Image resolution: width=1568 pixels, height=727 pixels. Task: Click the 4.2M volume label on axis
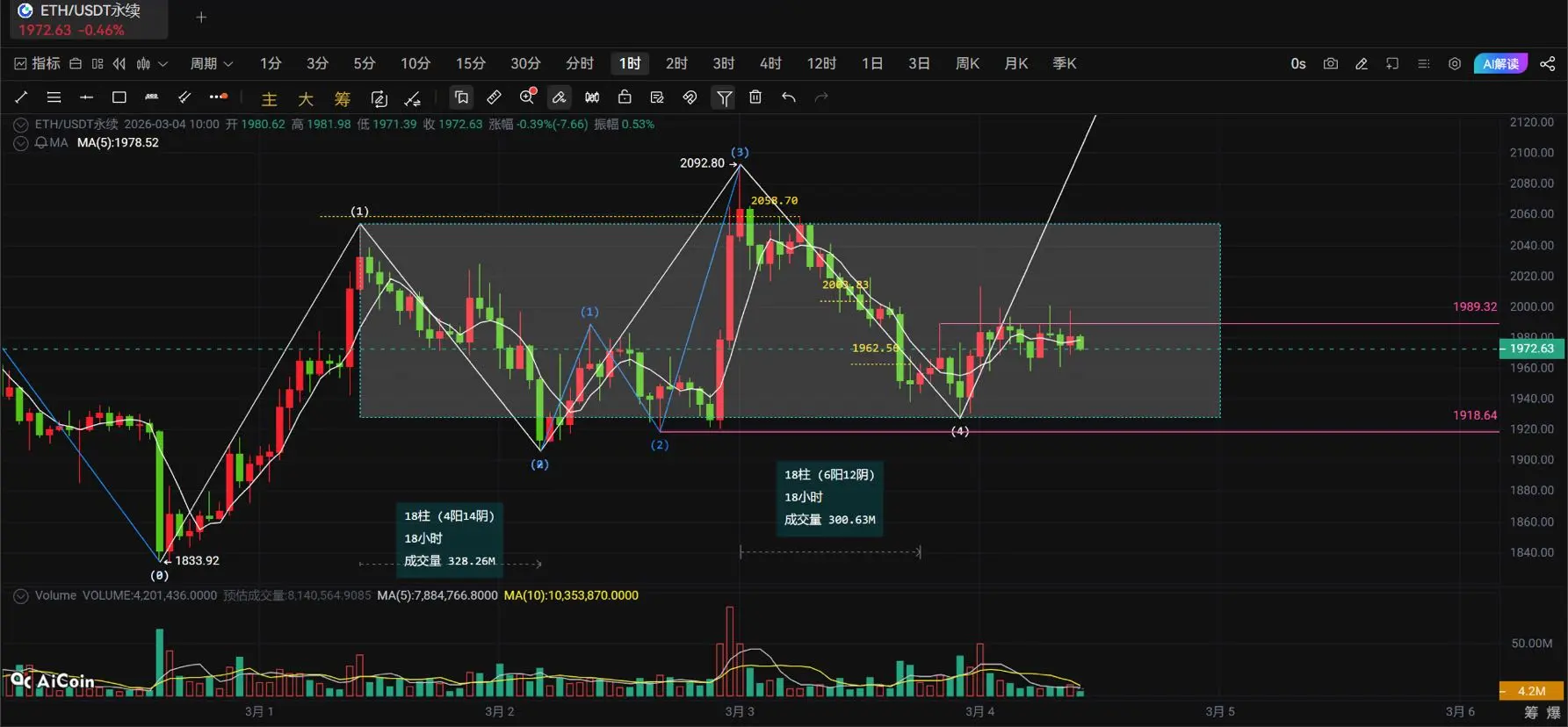[1531, 691]
